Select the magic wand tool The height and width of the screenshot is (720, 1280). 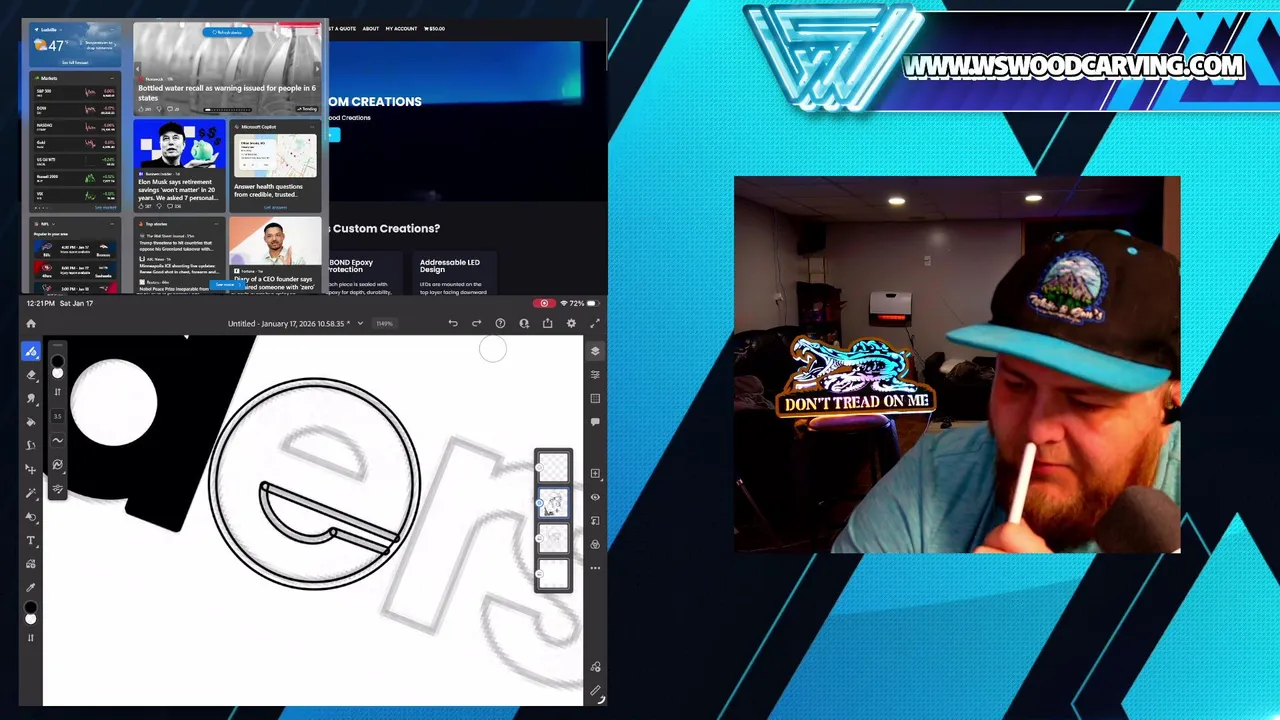click(x=31, y=493)
